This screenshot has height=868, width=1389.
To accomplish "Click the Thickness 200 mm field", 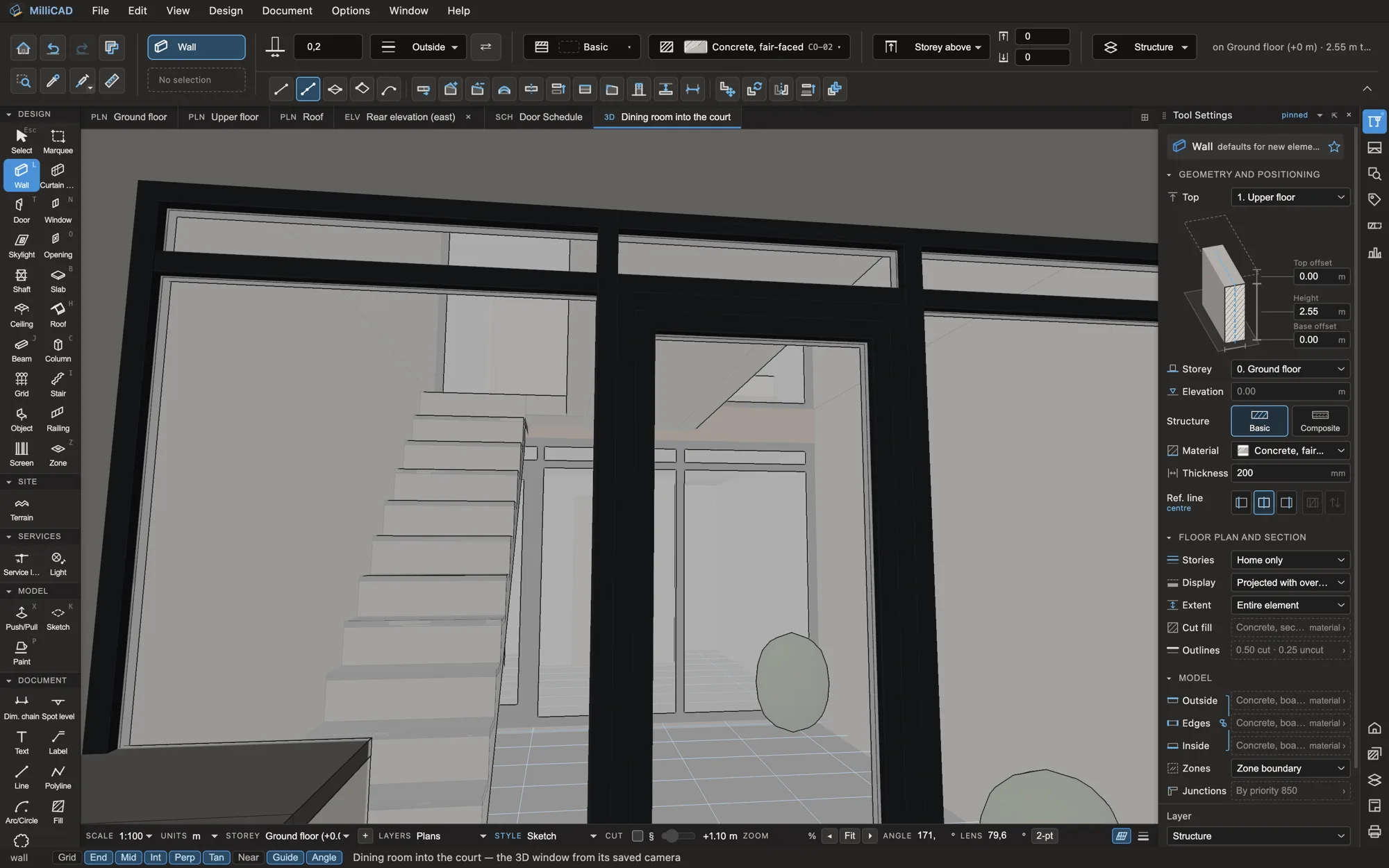I will click(1290, 473).
